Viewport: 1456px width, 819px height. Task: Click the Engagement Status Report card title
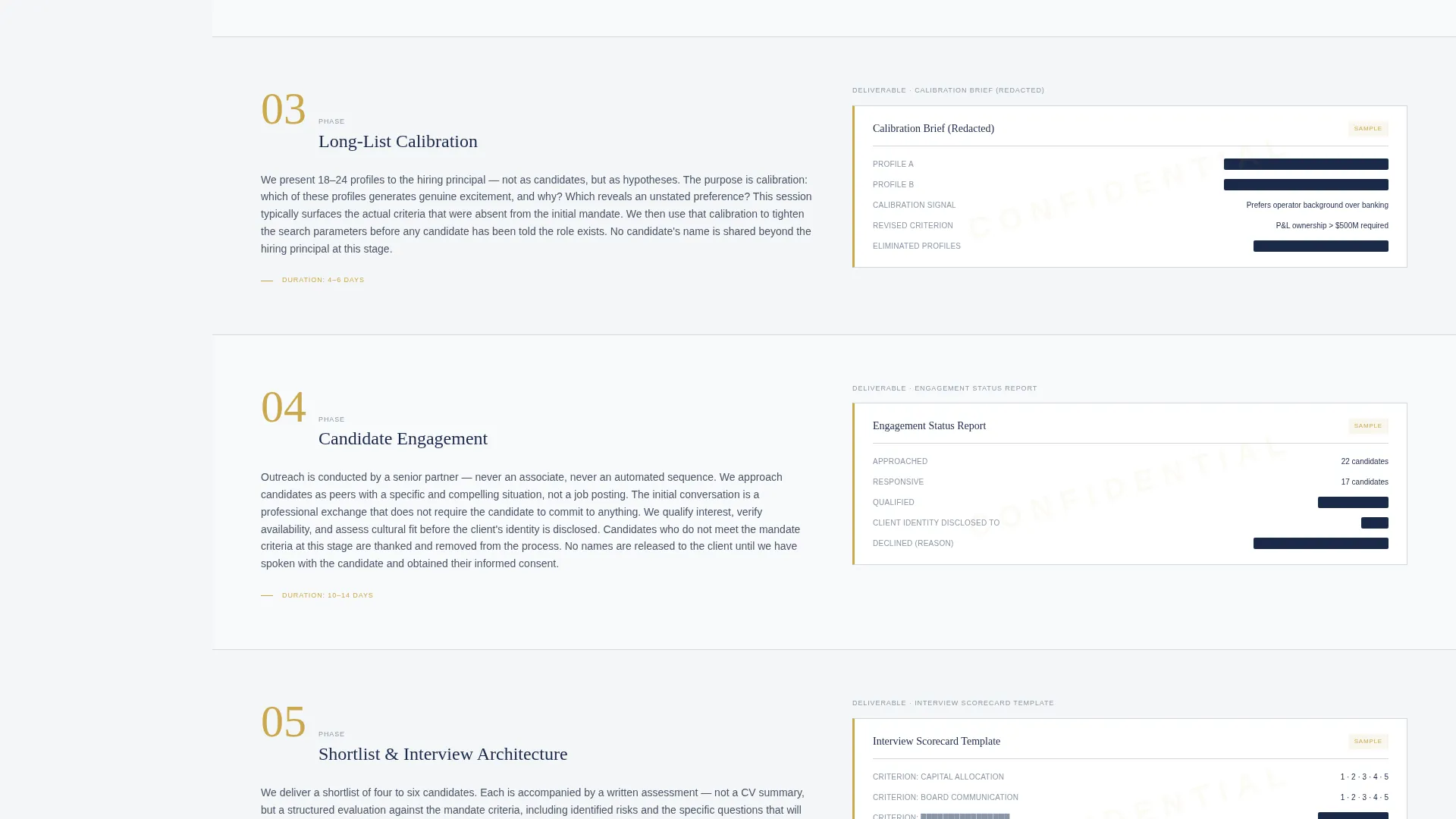(929, 426)
